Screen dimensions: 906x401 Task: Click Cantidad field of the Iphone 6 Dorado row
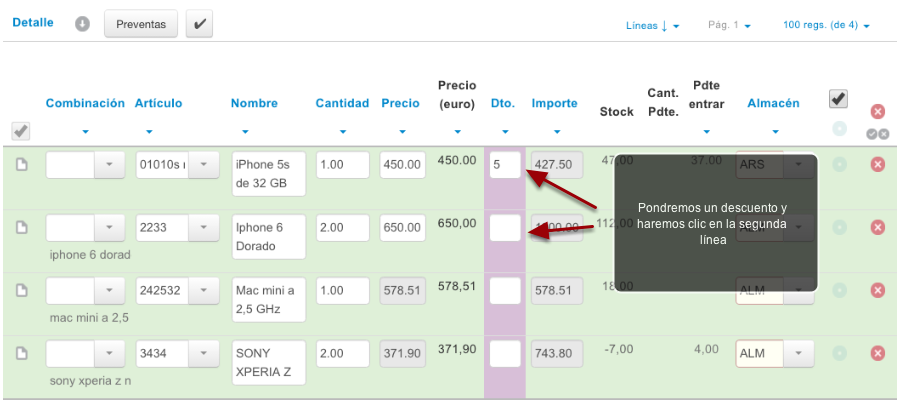[x=343, y=228]
